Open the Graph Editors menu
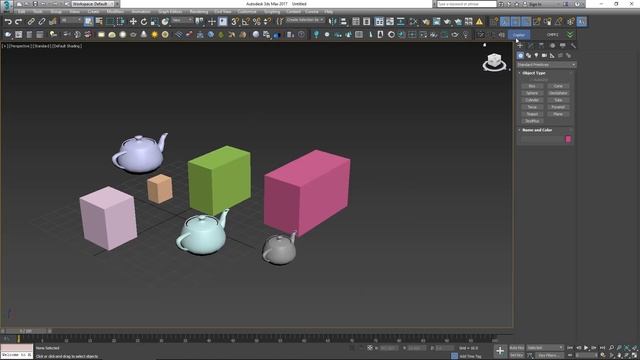 pyautogui.click(x=170, y=12)
